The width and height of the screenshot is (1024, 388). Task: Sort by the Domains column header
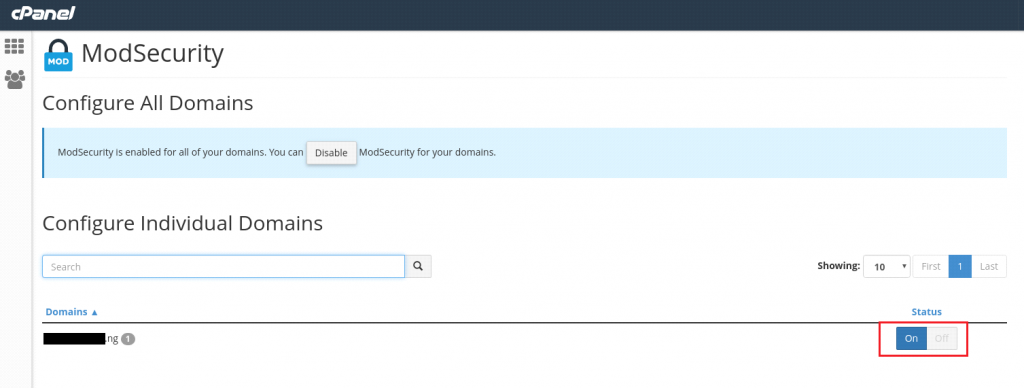pos(71,312)
